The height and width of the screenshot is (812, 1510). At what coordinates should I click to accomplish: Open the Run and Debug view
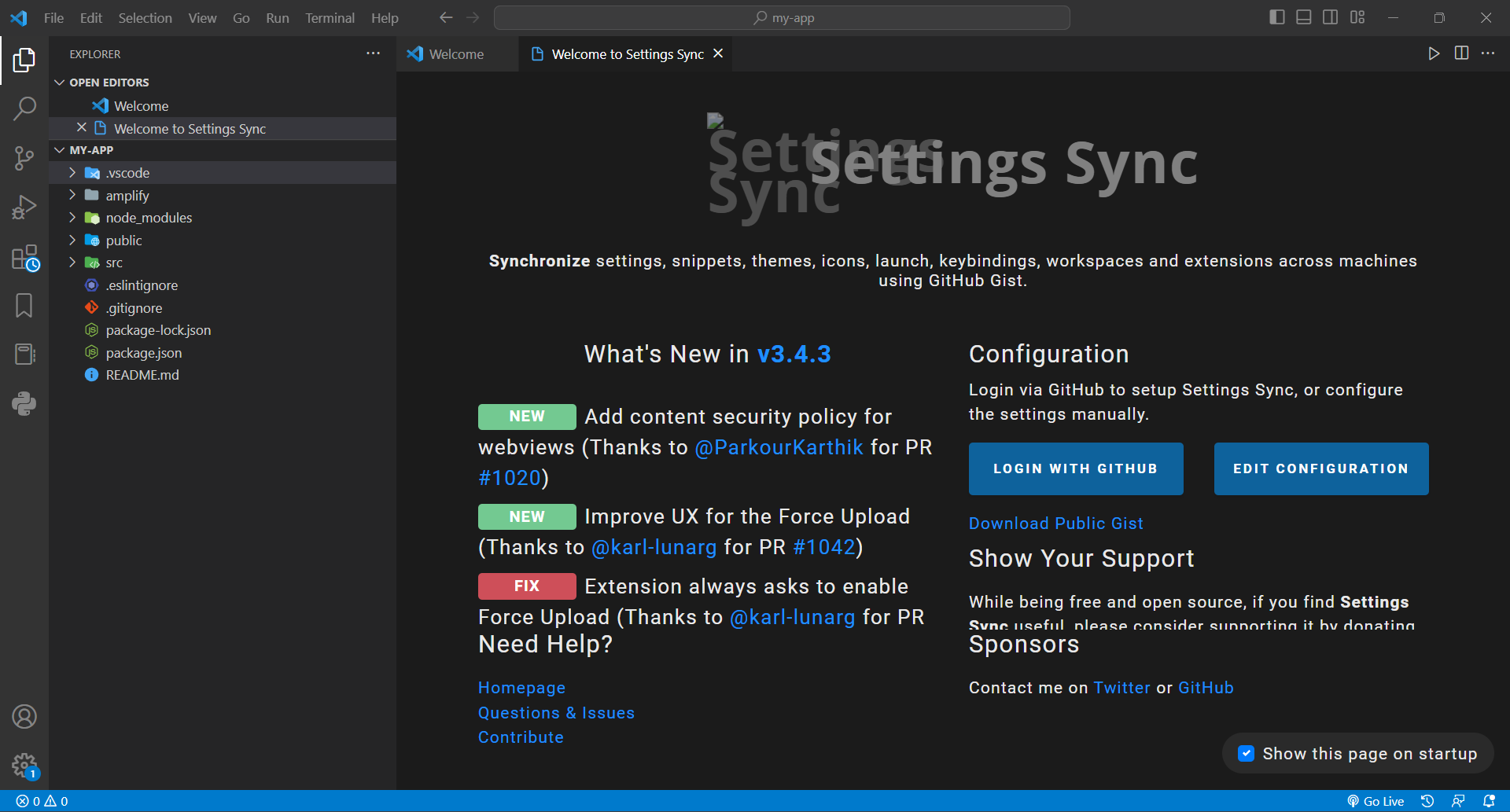[x=24, y=208]
